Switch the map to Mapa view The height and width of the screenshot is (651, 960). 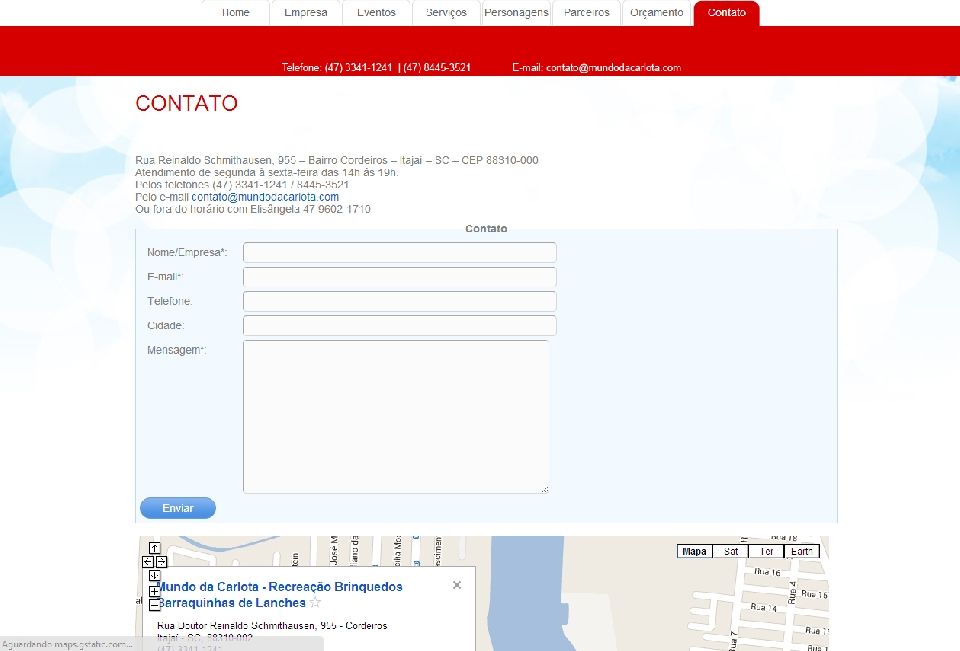pyautogui.click(x=694, y=552)
